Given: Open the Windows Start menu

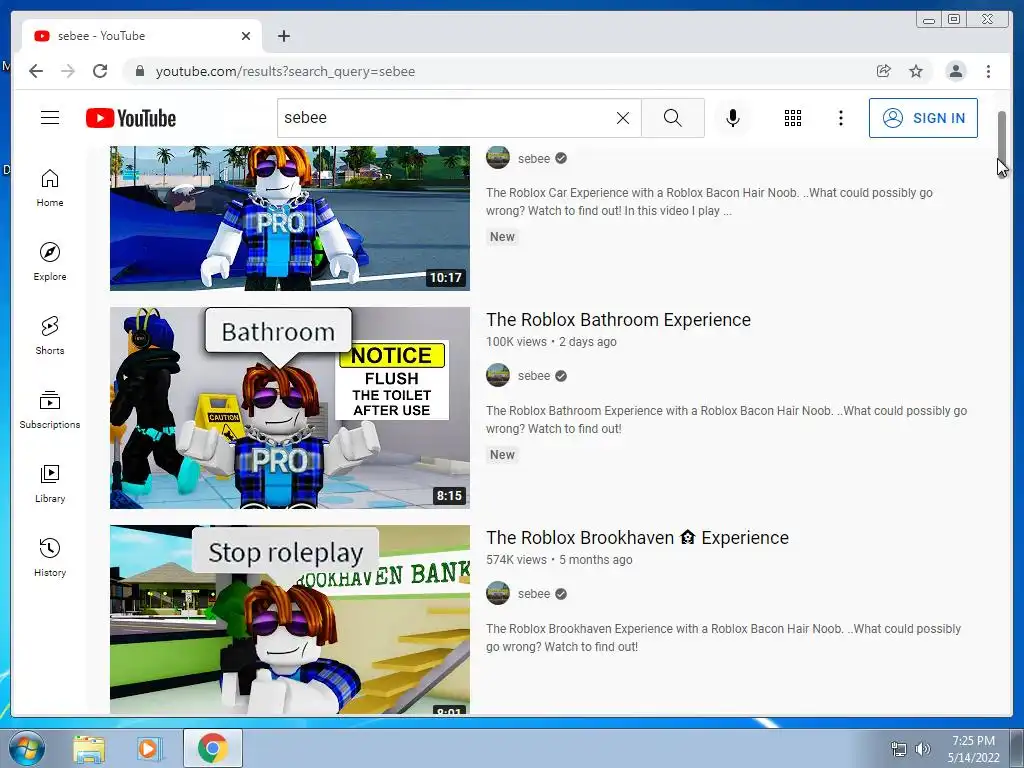Looking at the screenshot, I should pyautogui.click(x=26, y=748).
